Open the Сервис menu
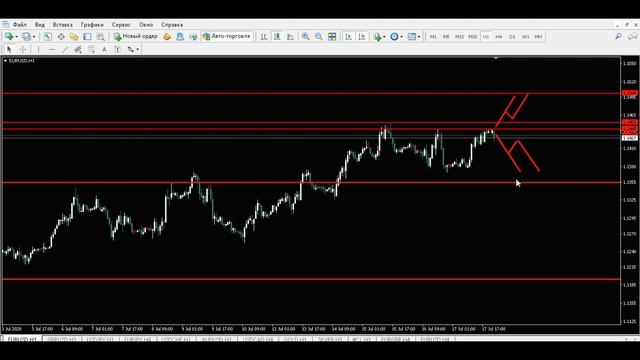 point(121,25)
